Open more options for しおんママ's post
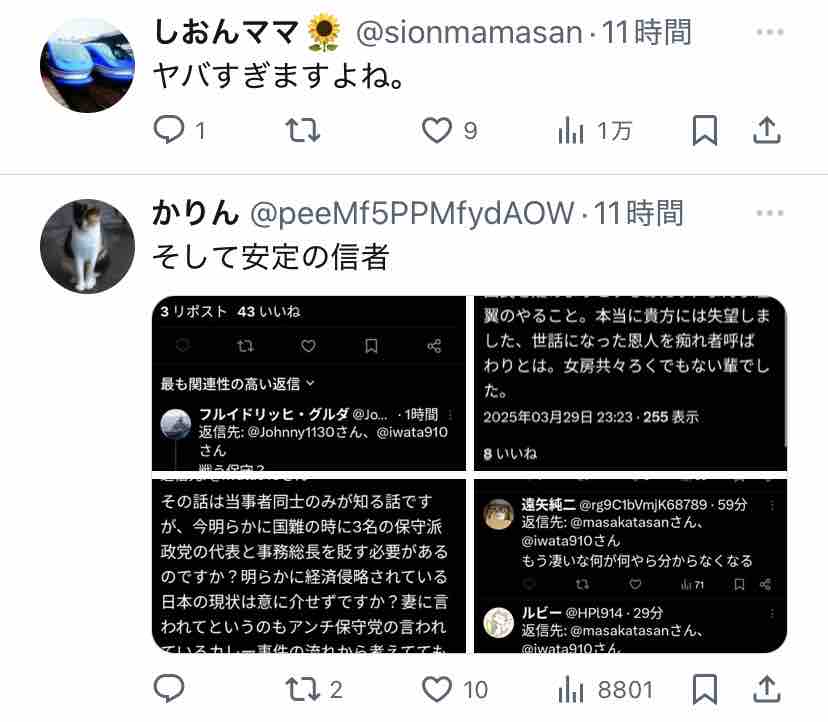828x722 pixels. coord(769,32)
